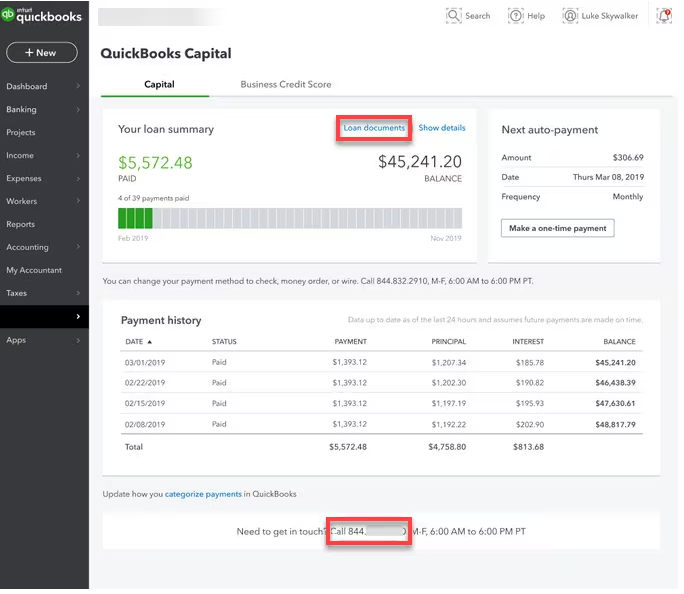Click the Search magnifier icon

tap(454, 15)
